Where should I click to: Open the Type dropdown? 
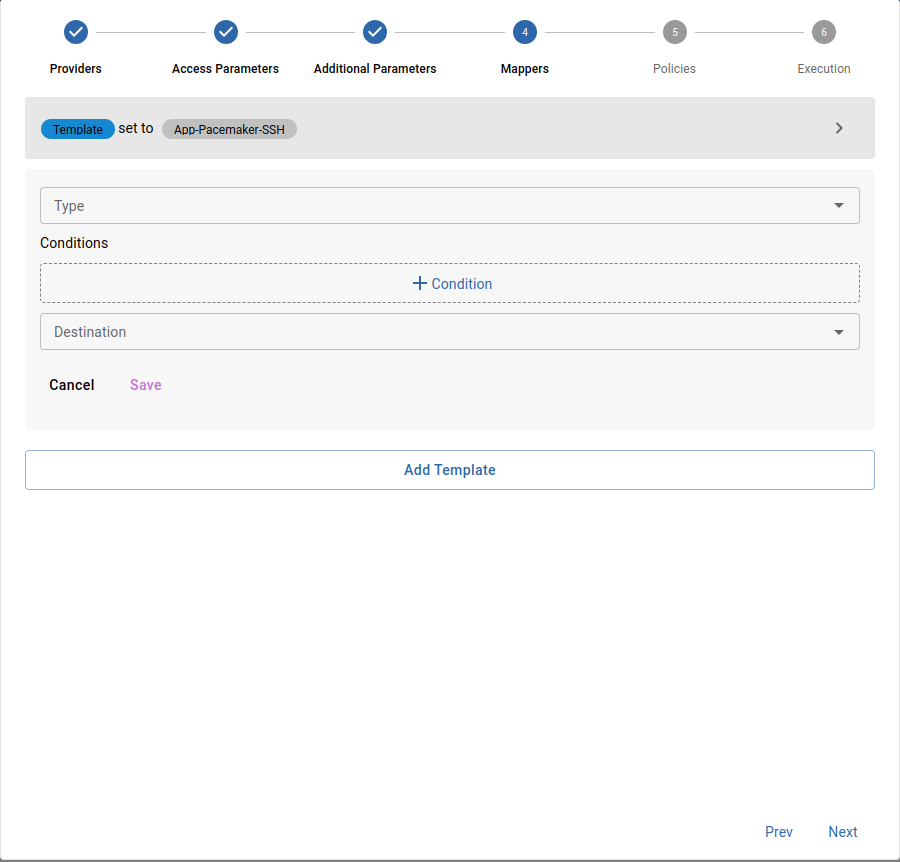pyautogui.click(x=449, y=206)
